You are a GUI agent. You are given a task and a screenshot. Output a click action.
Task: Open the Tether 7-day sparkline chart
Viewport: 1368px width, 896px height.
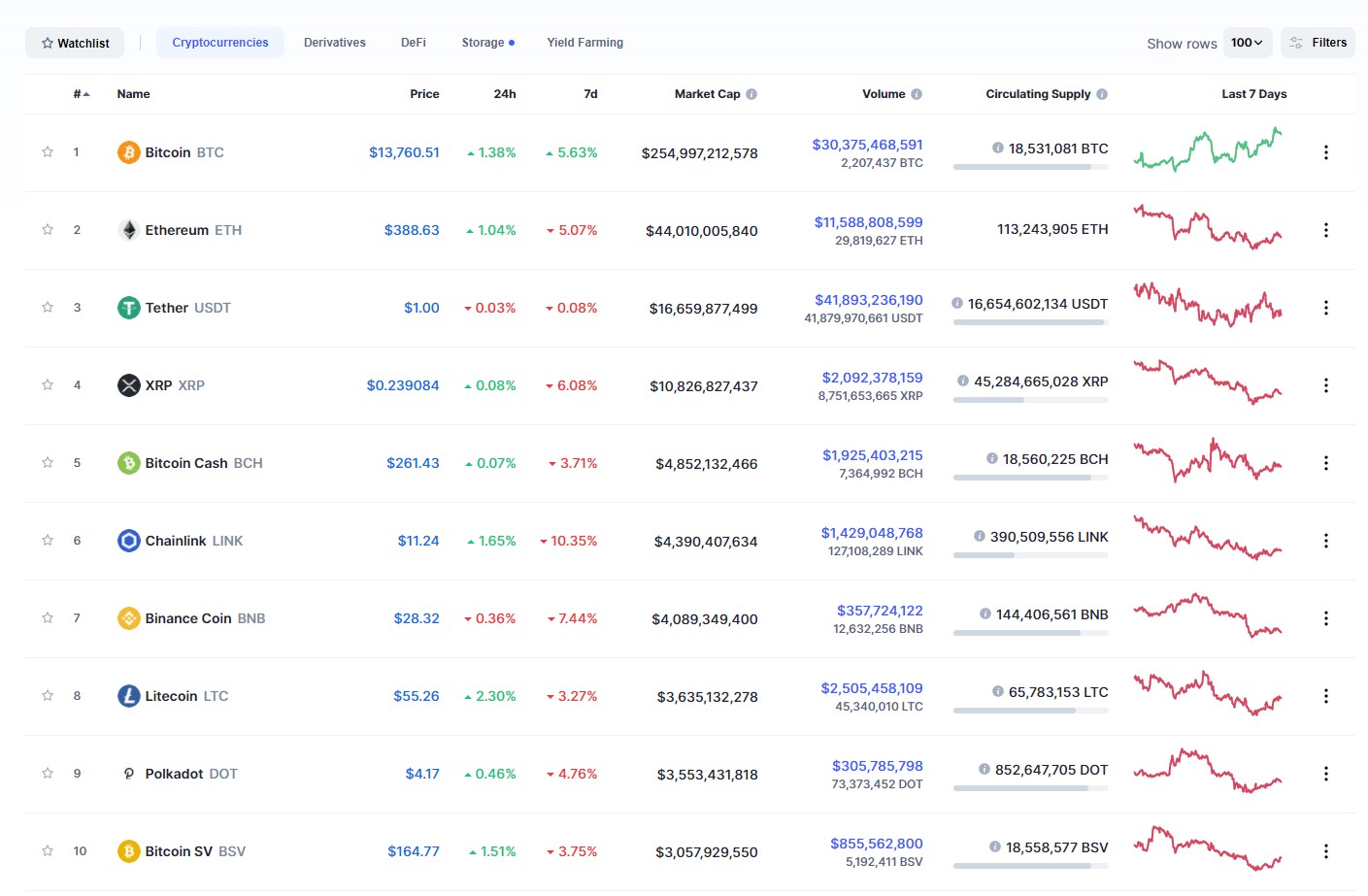[1208, 305]
